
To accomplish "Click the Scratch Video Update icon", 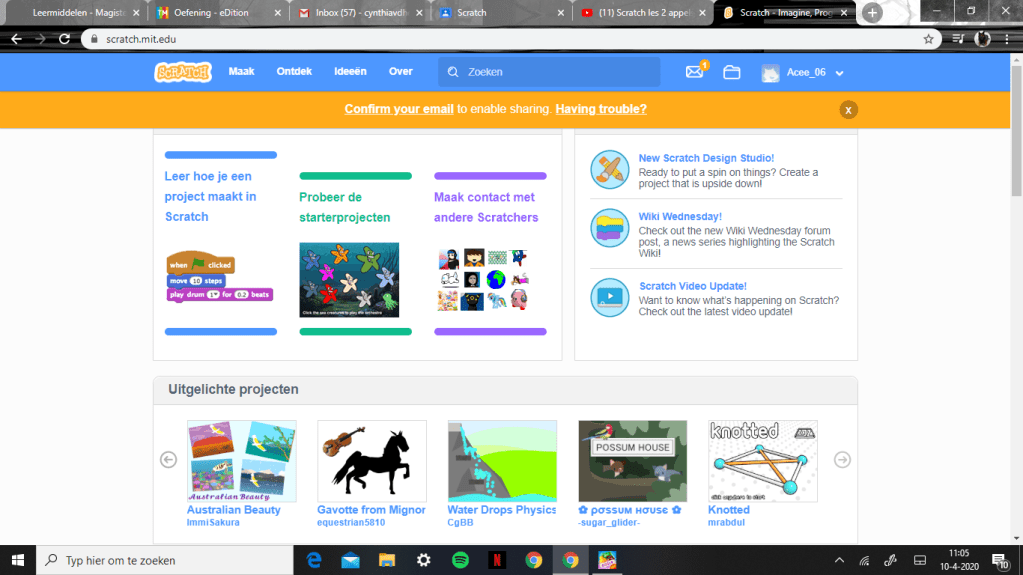I will point(609,297).
